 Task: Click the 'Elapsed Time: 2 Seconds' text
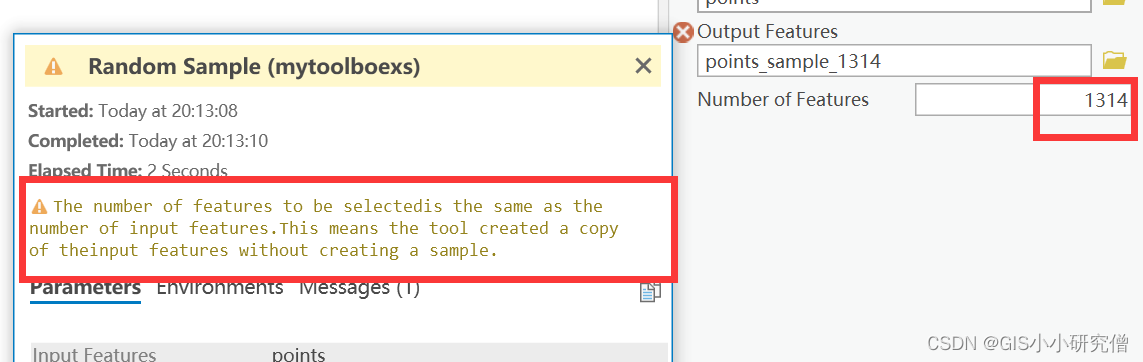tap(128, 170)
